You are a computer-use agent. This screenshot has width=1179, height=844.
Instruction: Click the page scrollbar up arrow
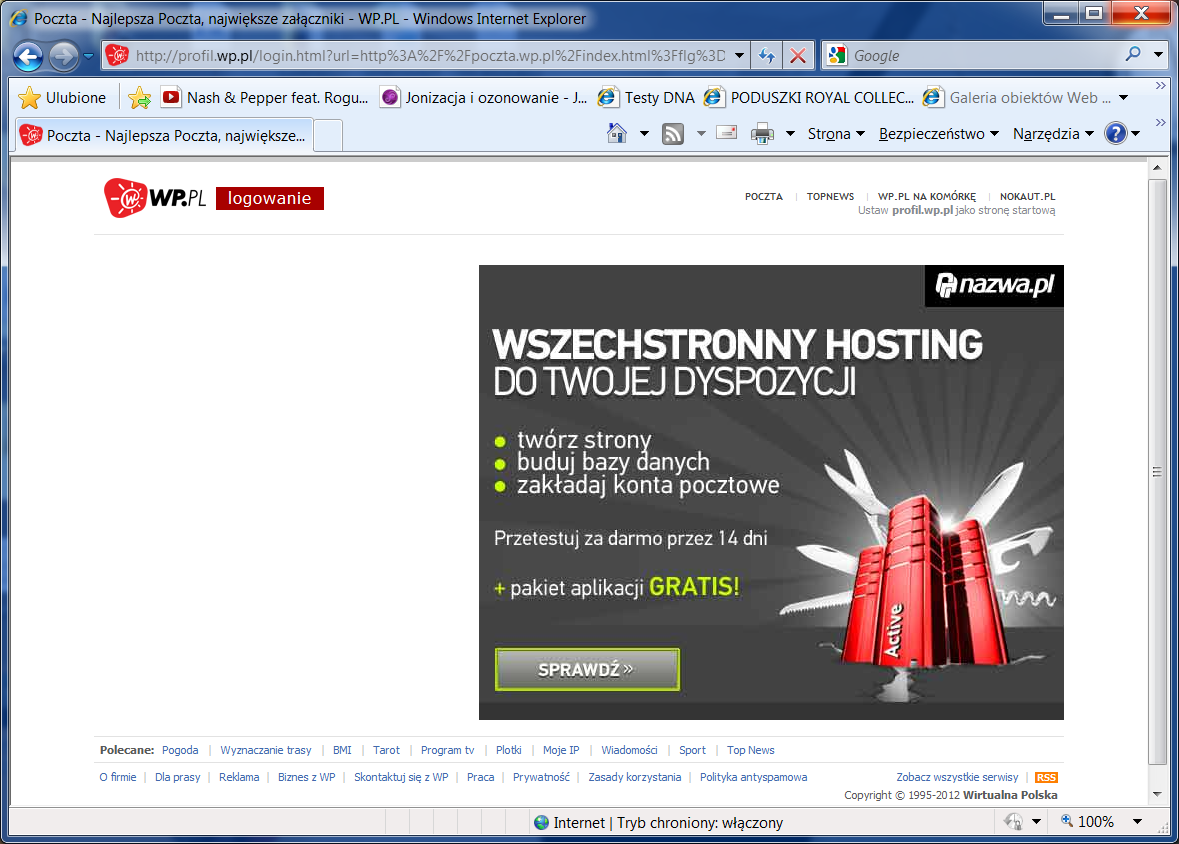[x=1157, y=167]
